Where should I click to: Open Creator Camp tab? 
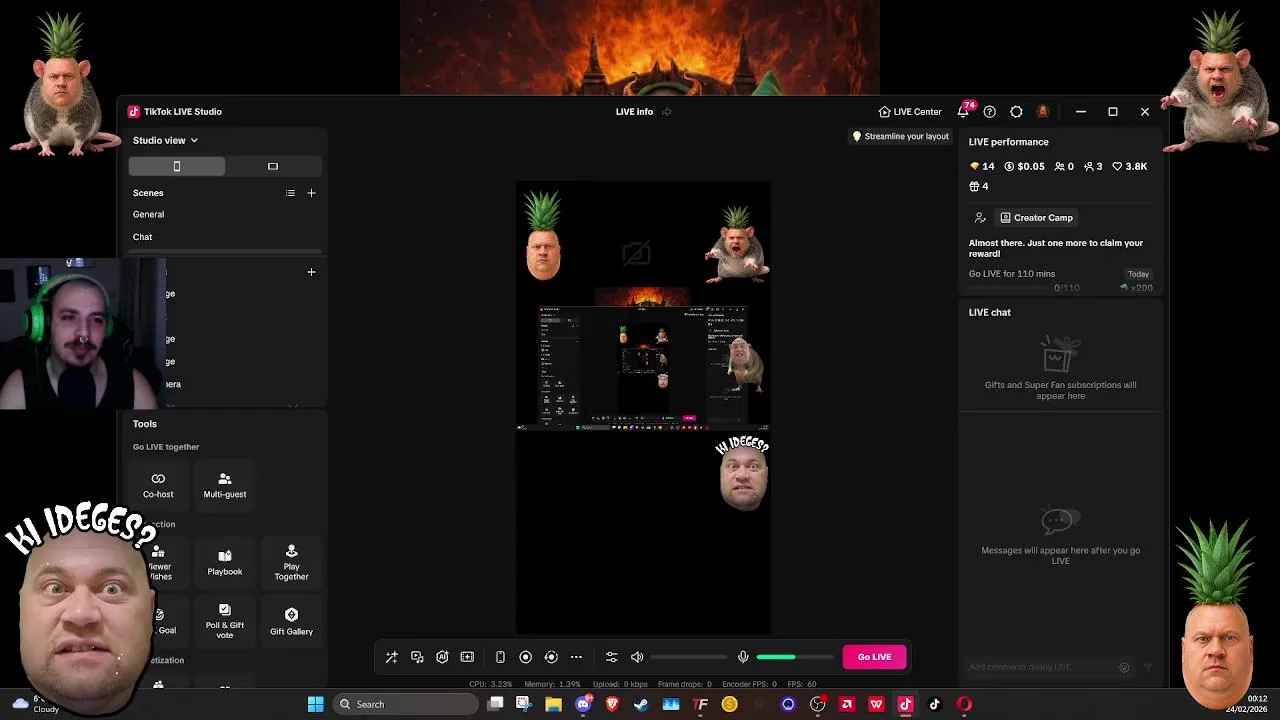click(x=1036, y=218)
